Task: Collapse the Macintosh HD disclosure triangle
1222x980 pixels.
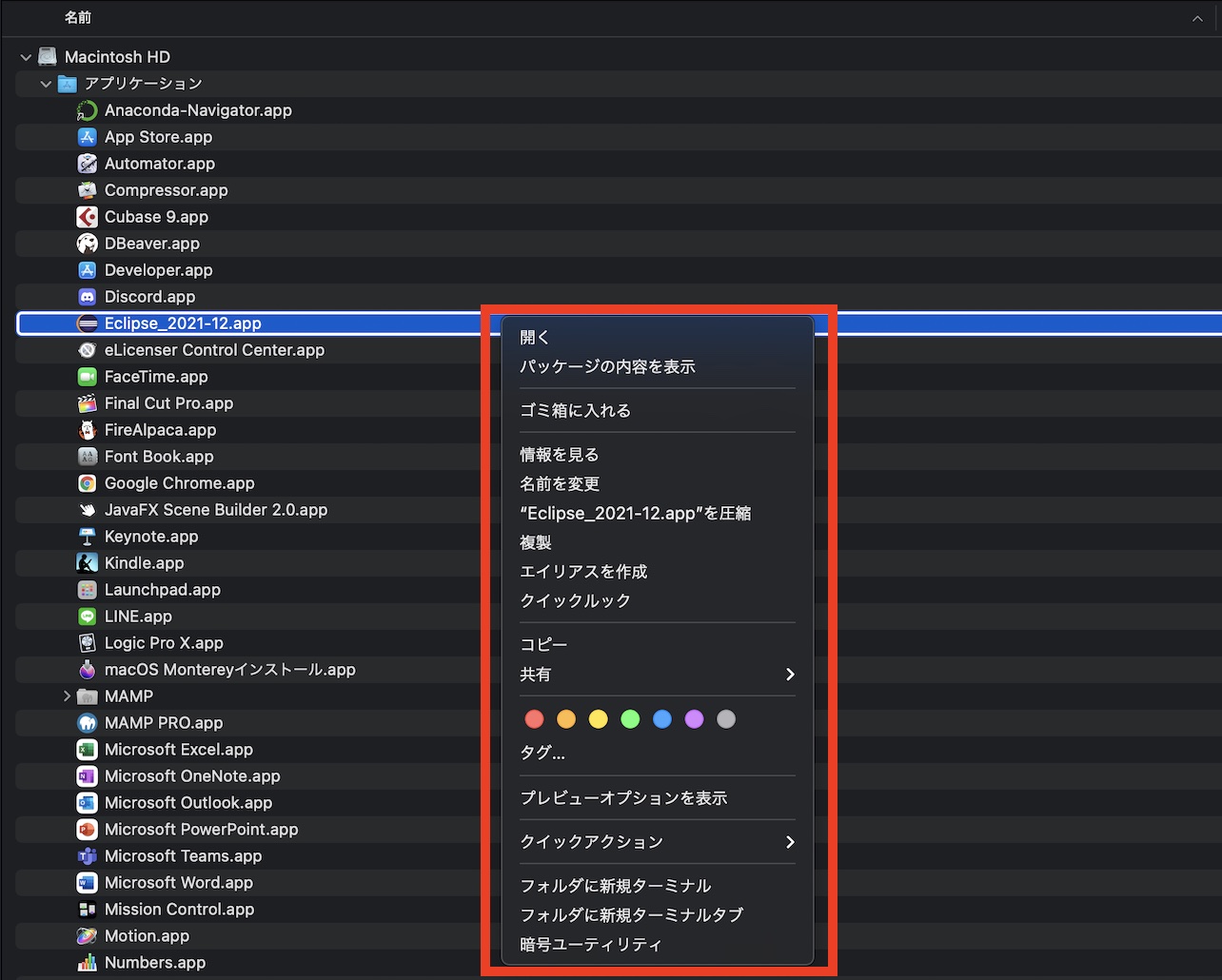Action: pyautogui.click(x=26, y=57)
